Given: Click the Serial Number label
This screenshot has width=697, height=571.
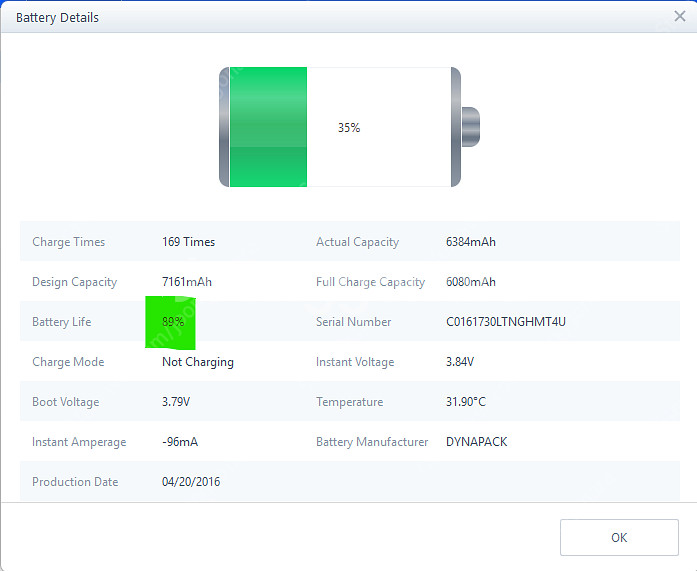Looking at the screenshot, I should point(353,322).
